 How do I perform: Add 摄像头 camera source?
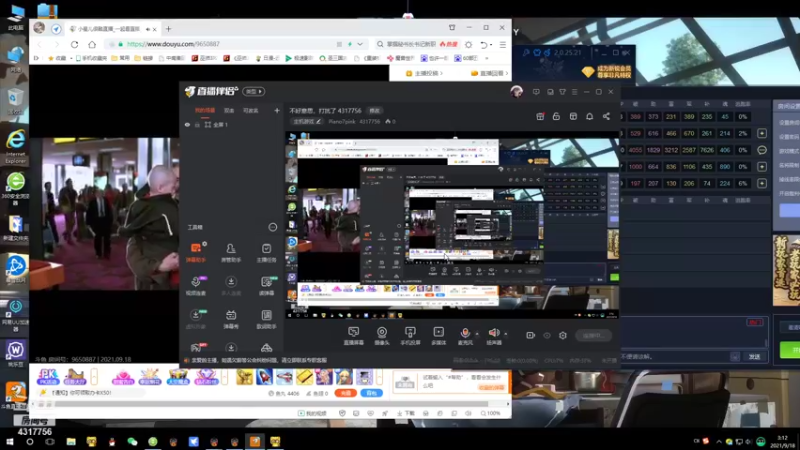[382, 336]
